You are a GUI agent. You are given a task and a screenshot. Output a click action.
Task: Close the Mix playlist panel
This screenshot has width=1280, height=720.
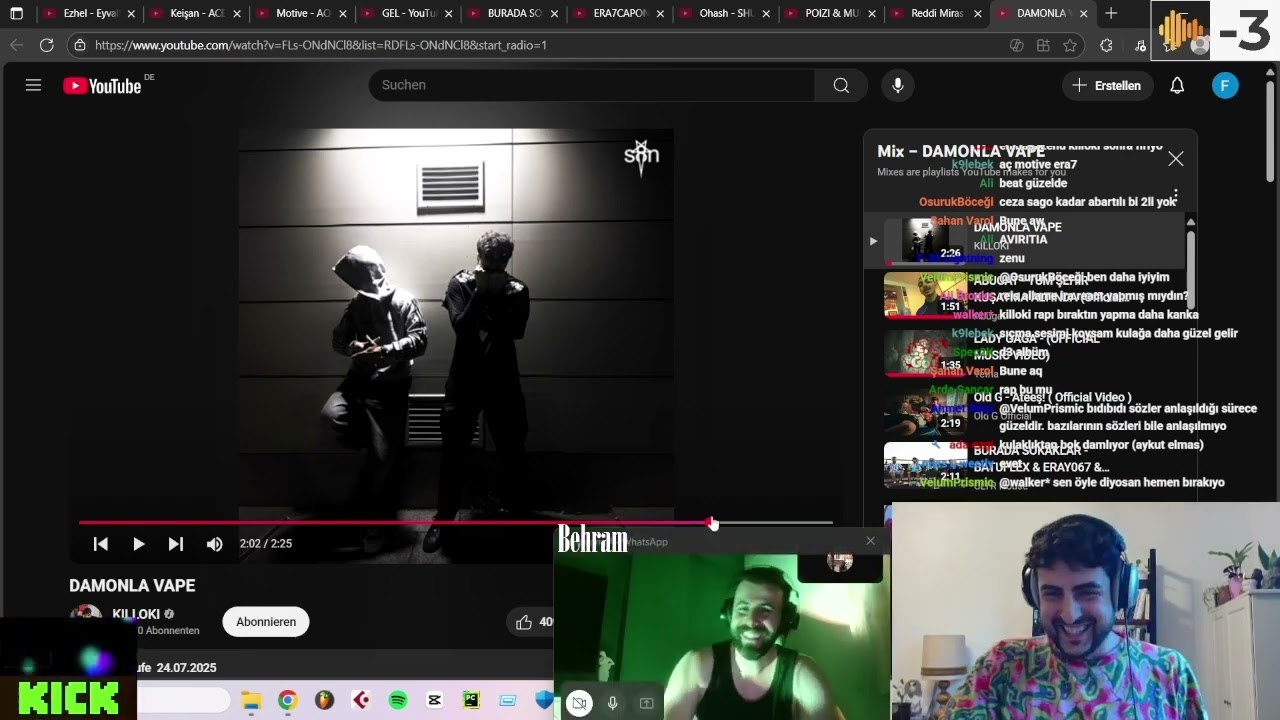click(1176, 158)
